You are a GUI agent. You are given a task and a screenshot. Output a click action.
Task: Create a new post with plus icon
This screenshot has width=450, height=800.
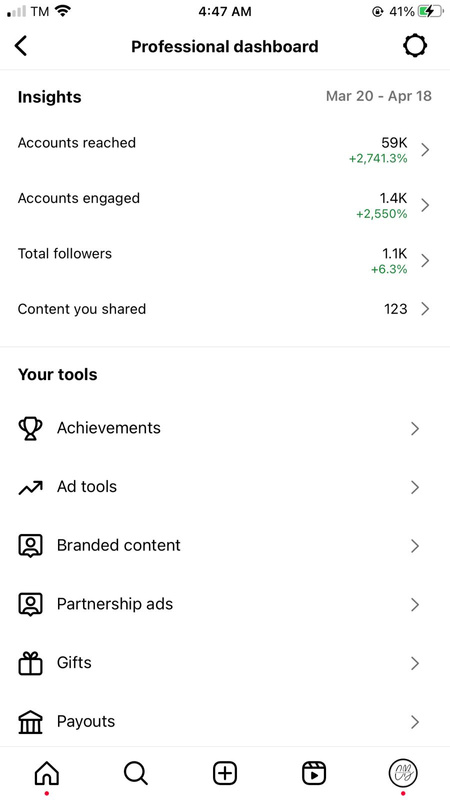point(225,773)
